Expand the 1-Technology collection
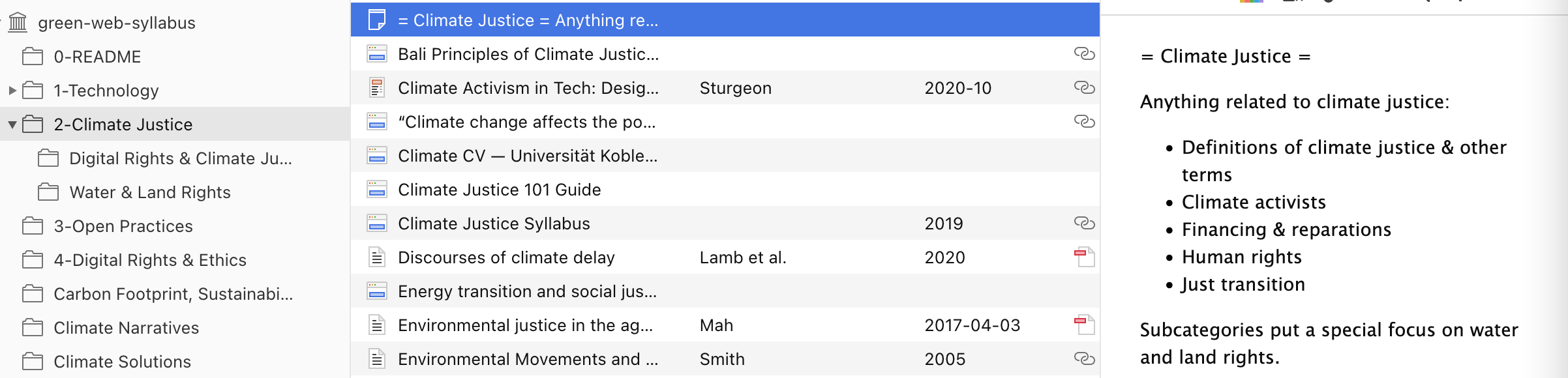Screen dimensions: 1568x378 (x=12, y=91)
